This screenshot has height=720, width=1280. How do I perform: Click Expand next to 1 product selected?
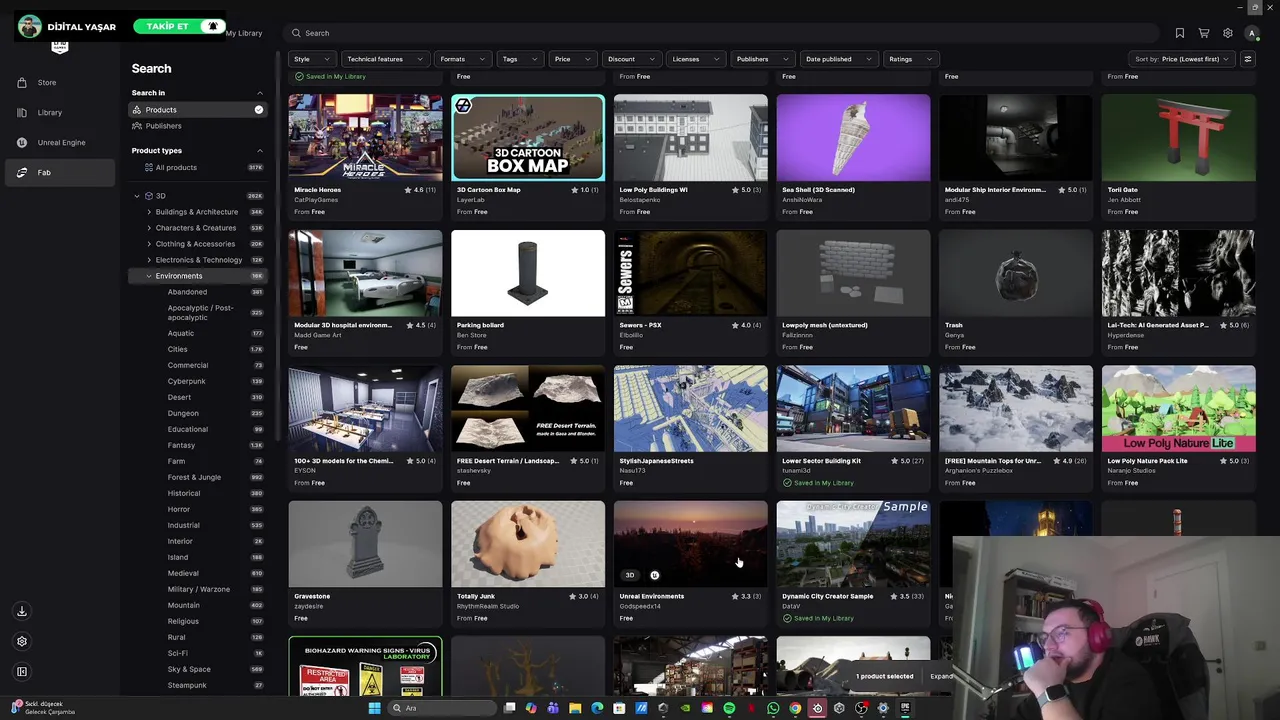941,676
